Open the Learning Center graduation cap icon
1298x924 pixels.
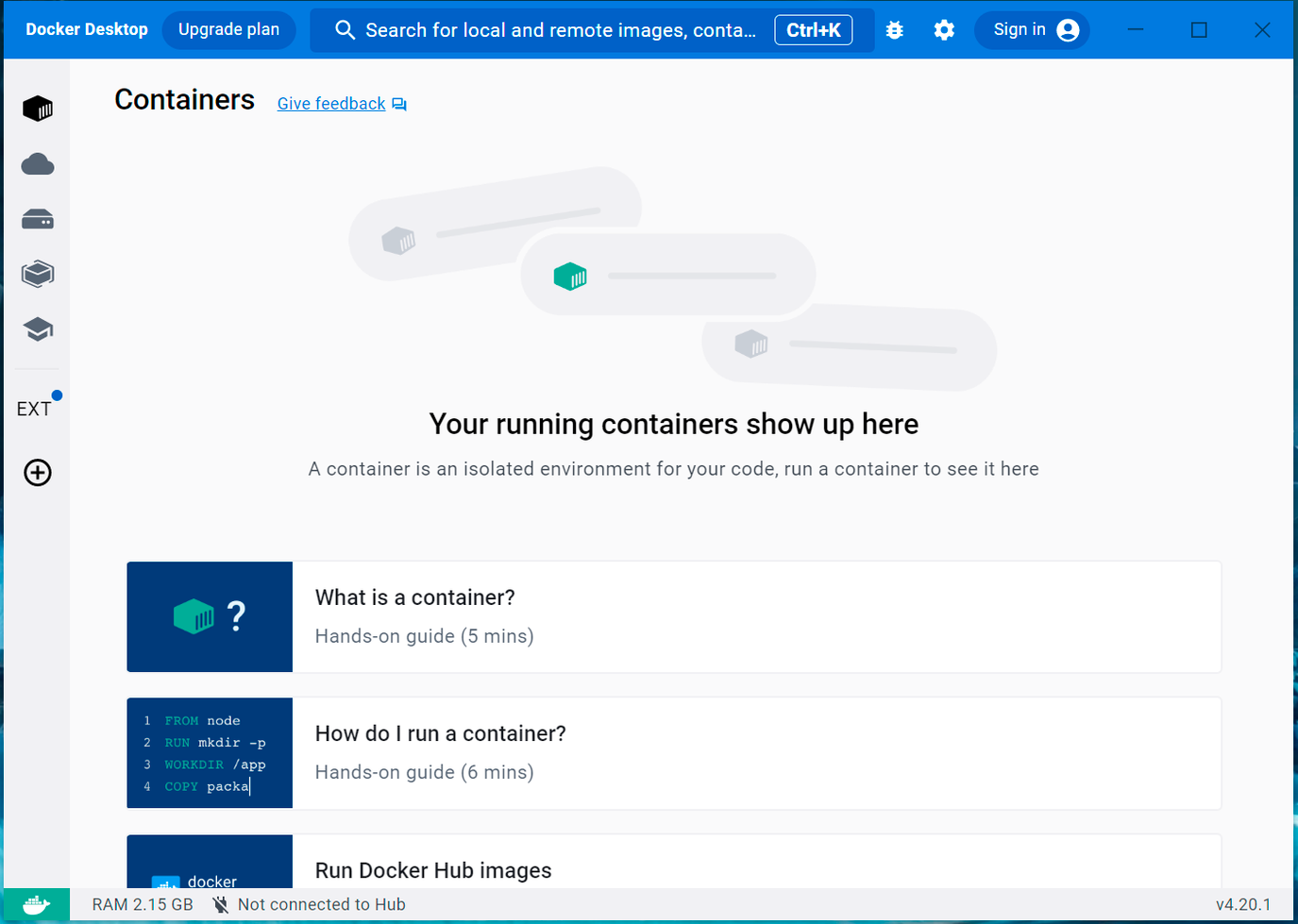(38, 329)
